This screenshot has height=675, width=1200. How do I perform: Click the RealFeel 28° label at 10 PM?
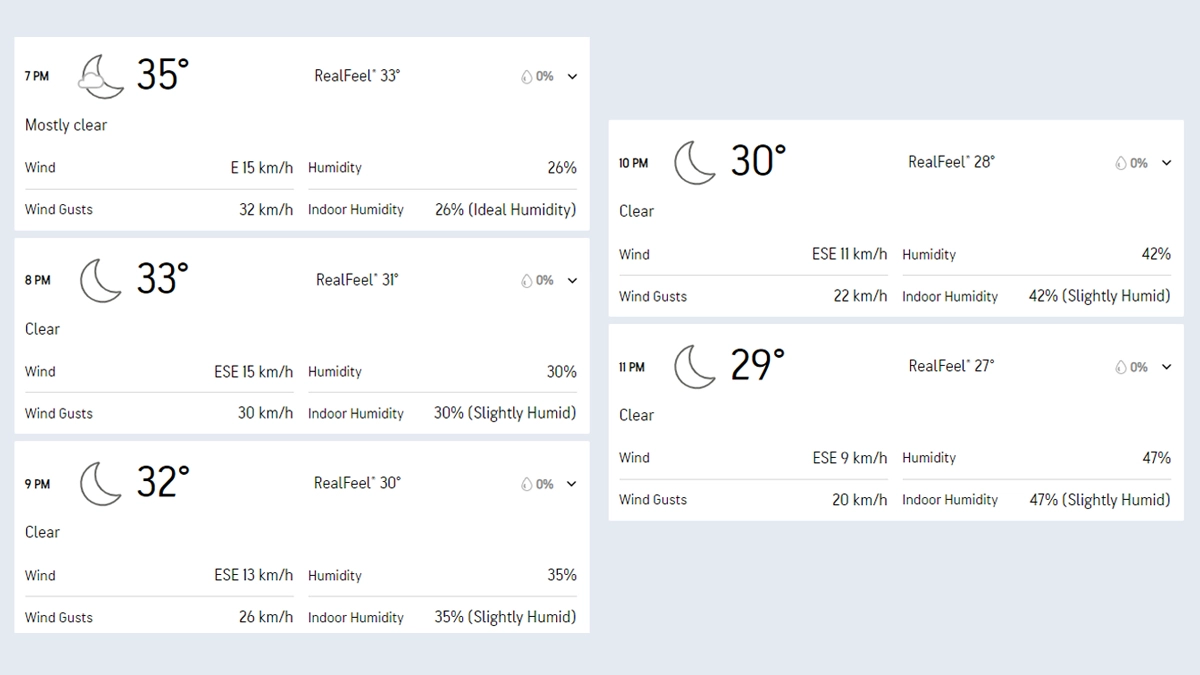[951, 162]
